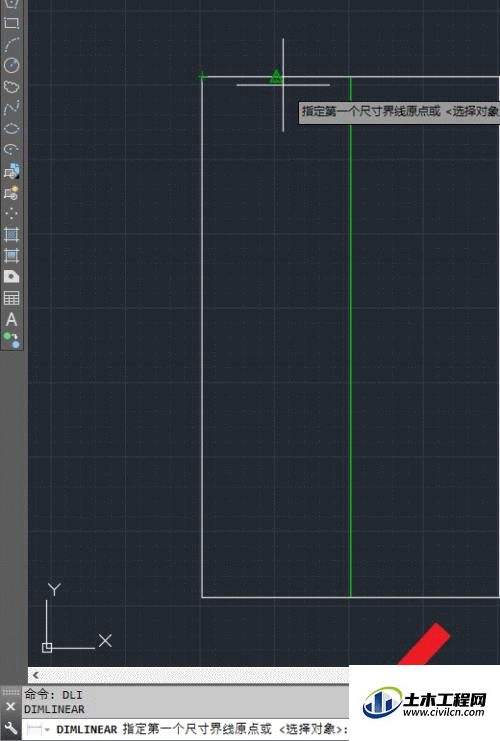Select the Add Selected tool
Viewport: 500px width, 741px height.
[x=11, y=340]
